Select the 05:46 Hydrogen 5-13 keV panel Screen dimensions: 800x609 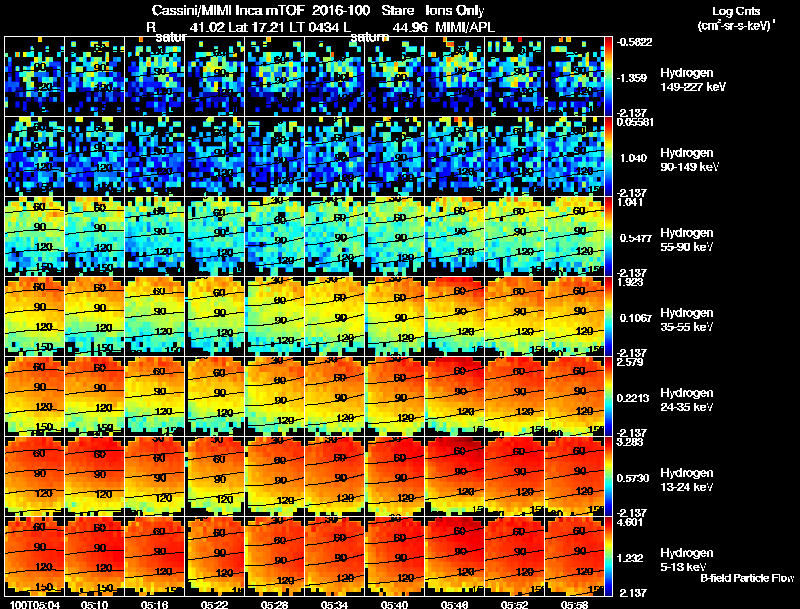point(455,556)
